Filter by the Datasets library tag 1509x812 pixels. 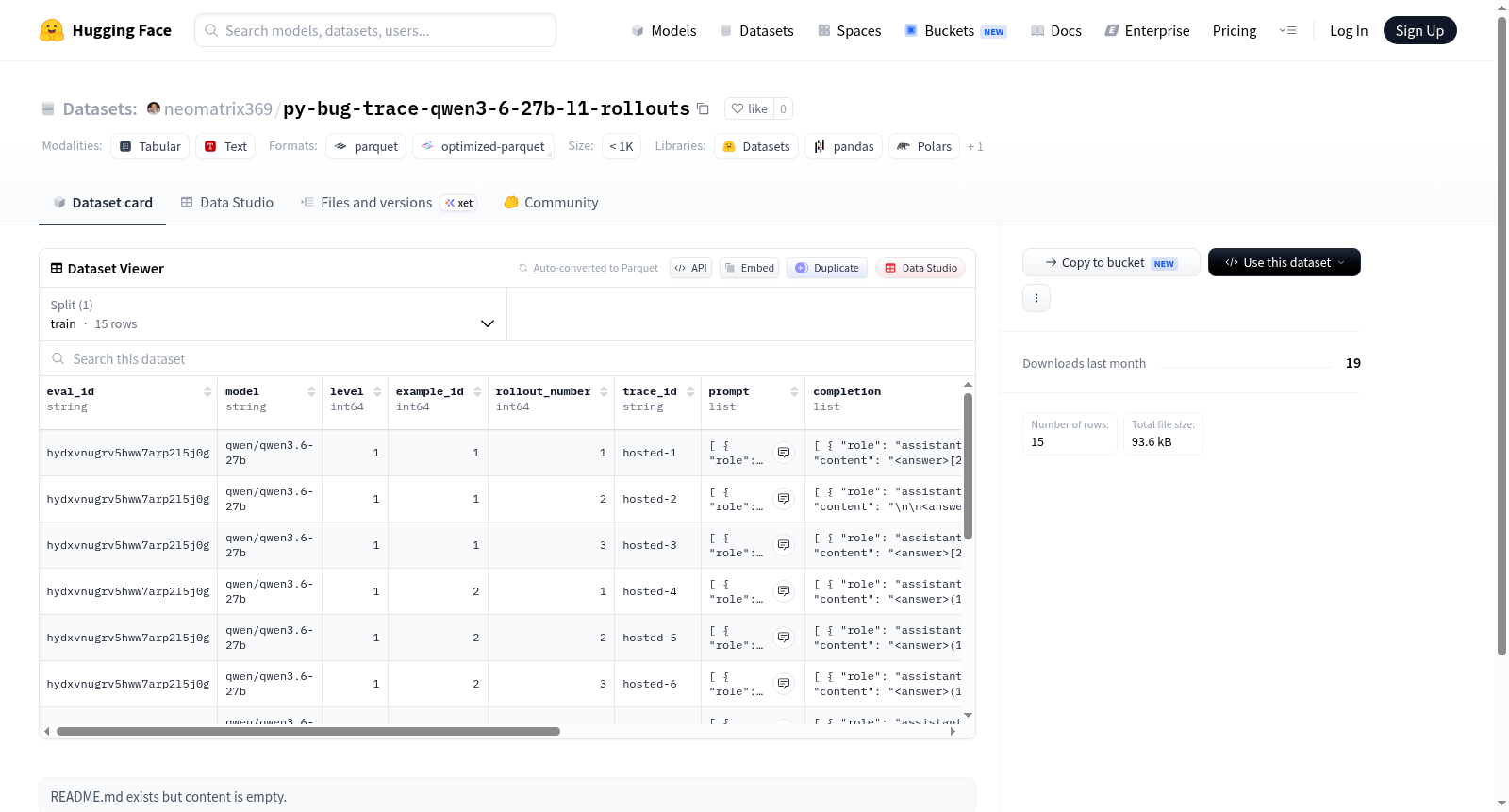coord(756,146)
